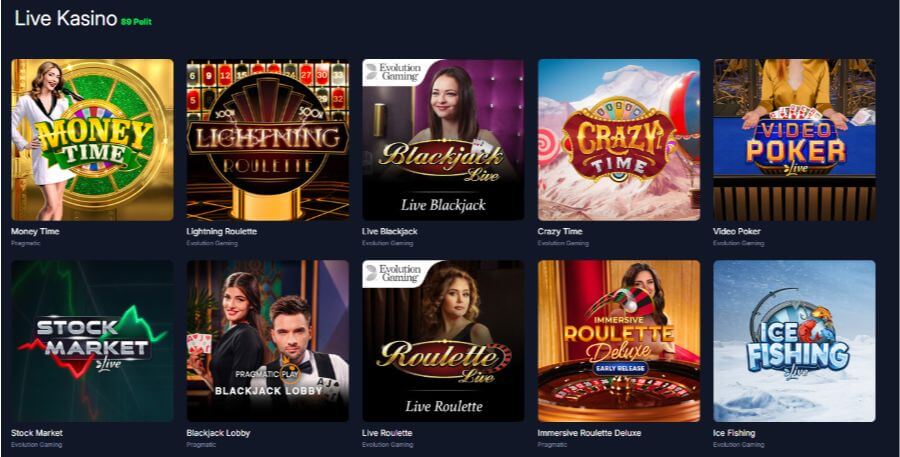Open the Money Time game thumbnail

(x=92, y=140)
